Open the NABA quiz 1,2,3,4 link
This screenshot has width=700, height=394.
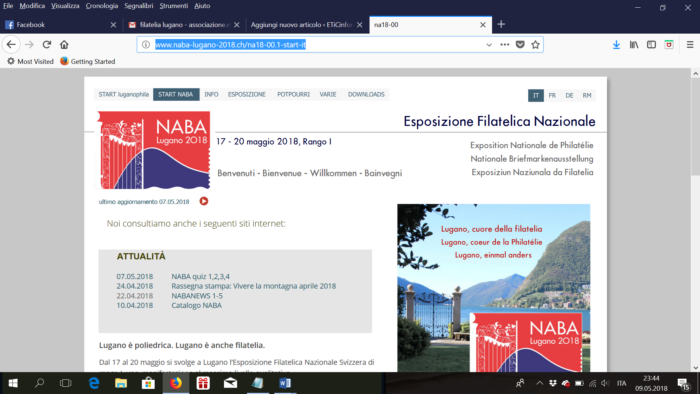click(200, 276)
